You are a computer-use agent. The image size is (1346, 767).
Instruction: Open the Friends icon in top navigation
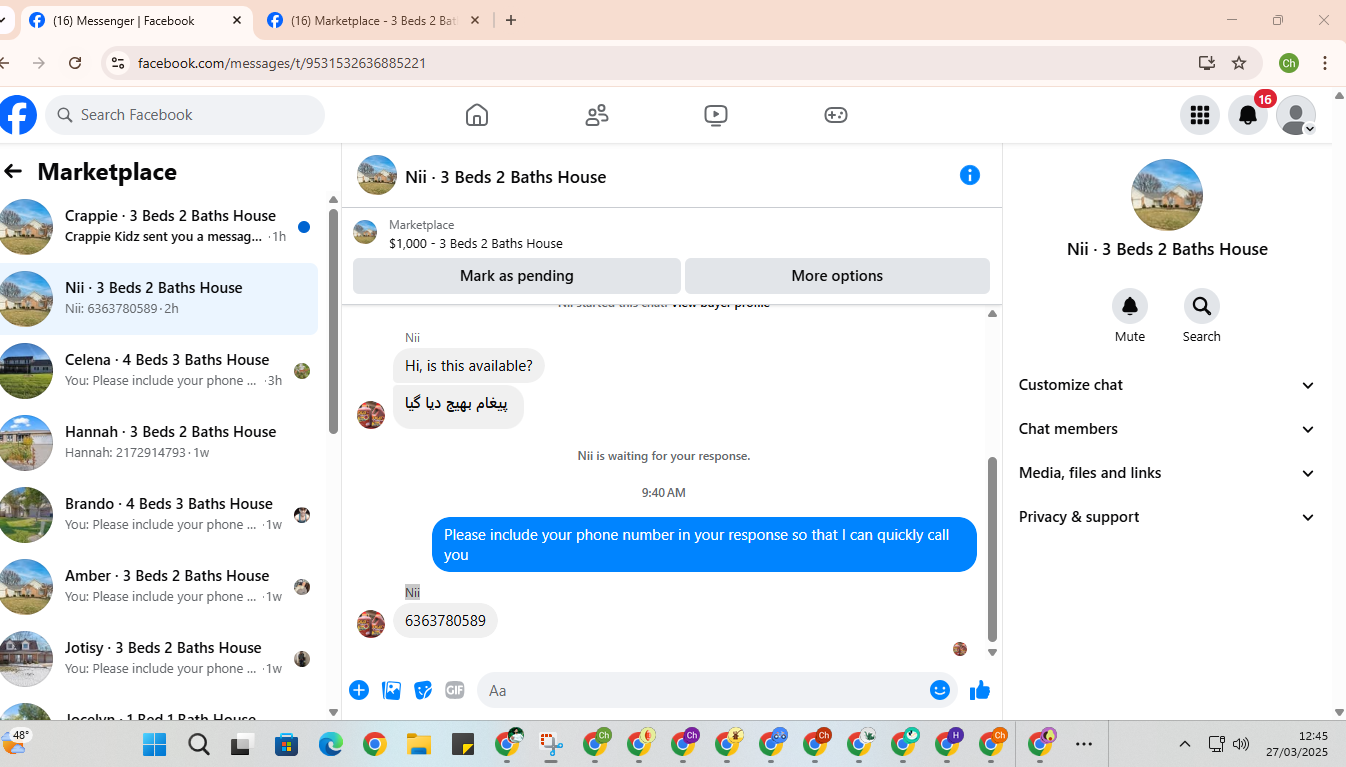(597, 115)
